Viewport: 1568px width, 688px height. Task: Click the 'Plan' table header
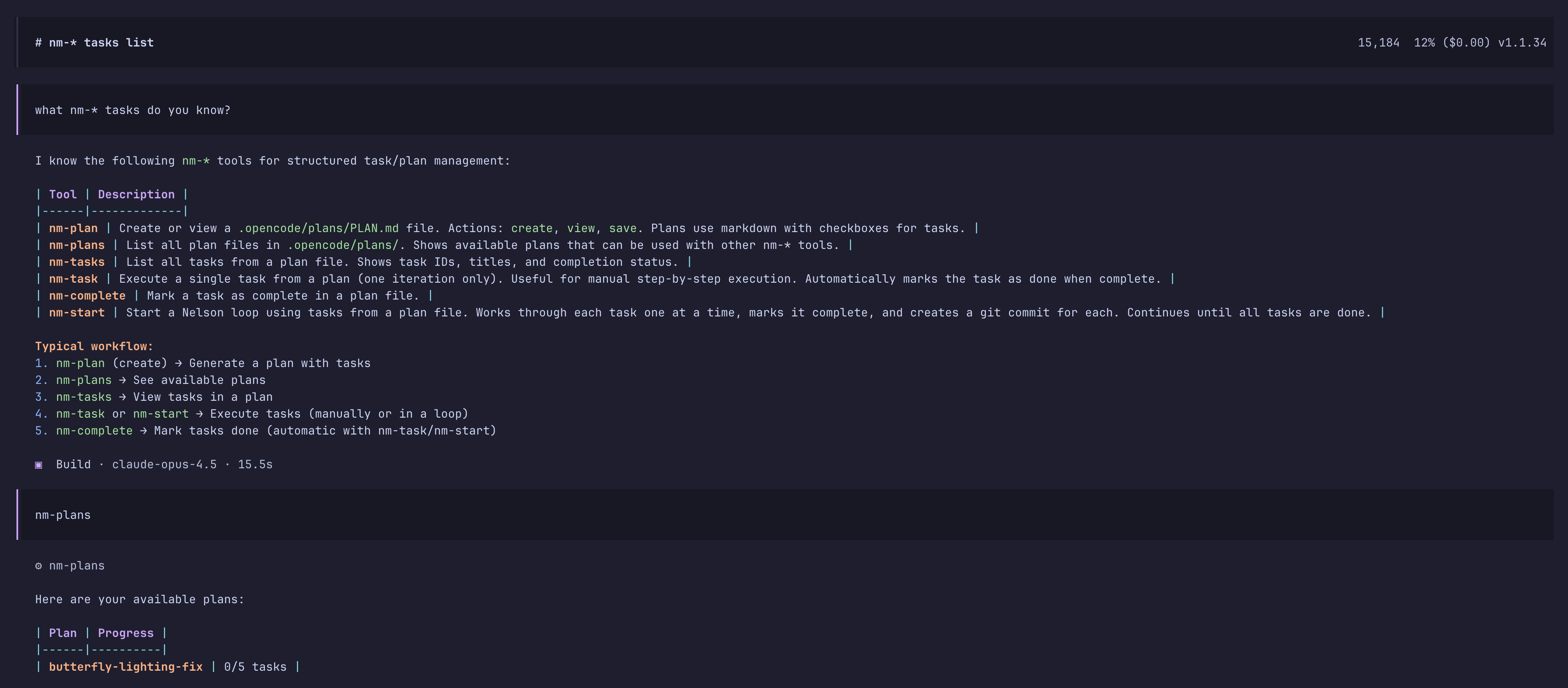[x=63, y=632]
